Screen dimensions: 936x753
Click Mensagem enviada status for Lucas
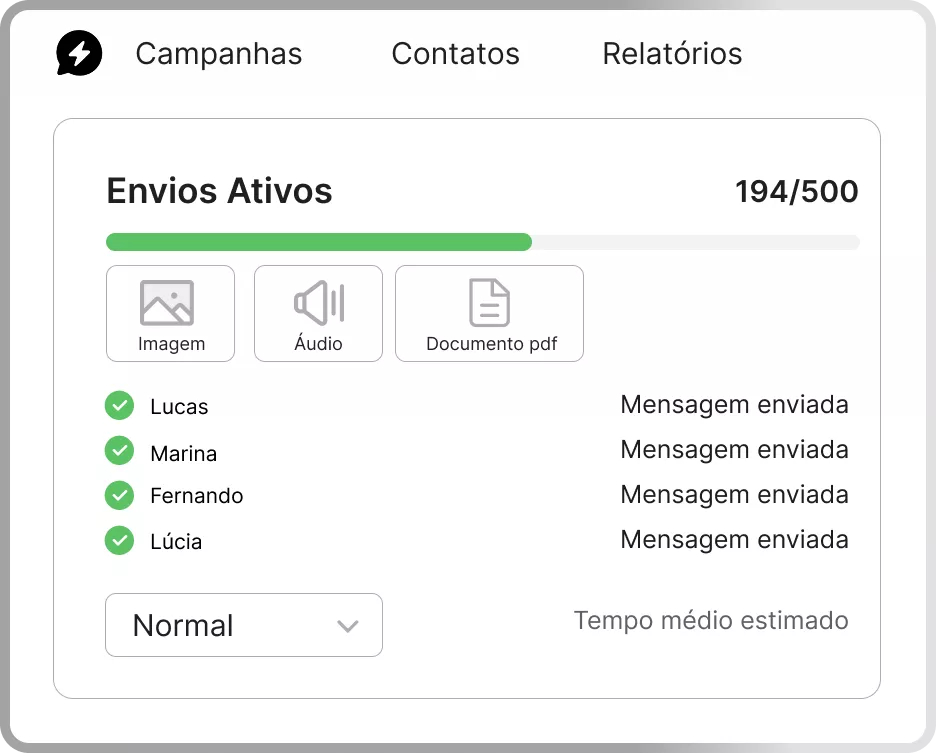point(734,405)
